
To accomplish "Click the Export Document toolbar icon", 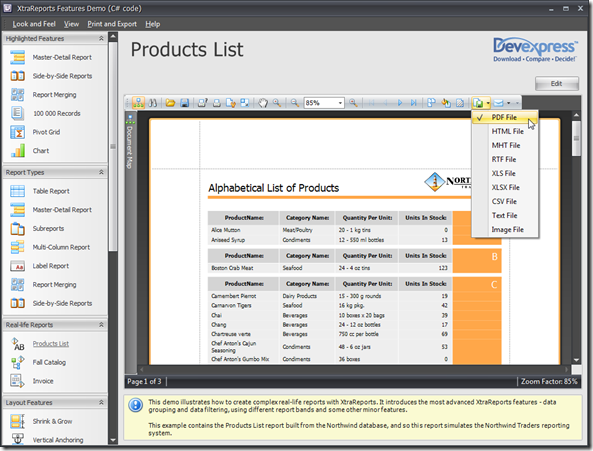I will point(478,103).
